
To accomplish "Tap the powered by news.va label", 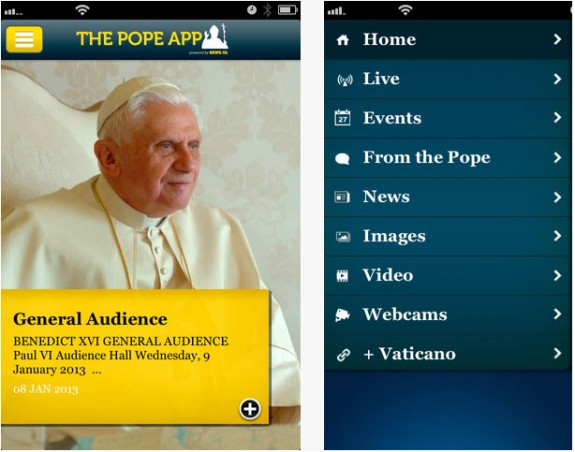I will coord(208,53).
